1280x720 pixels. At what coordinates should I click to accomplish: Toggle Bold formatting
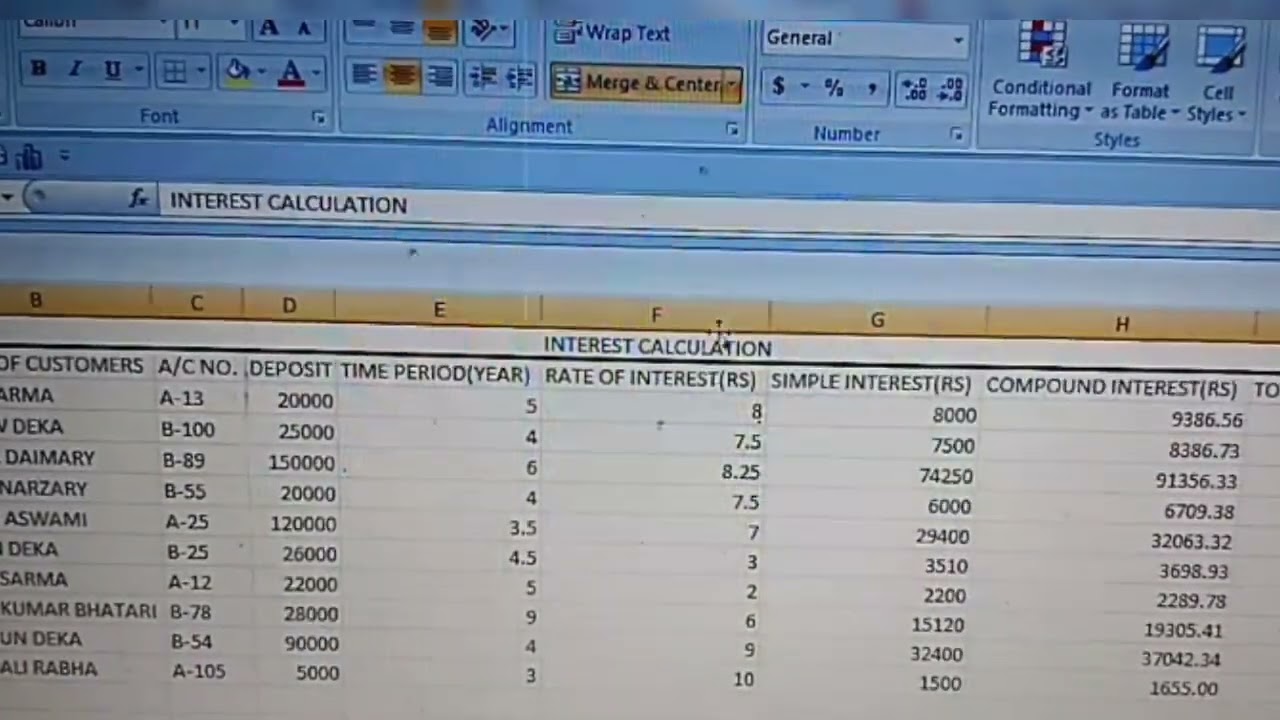(x=38, y=69)
